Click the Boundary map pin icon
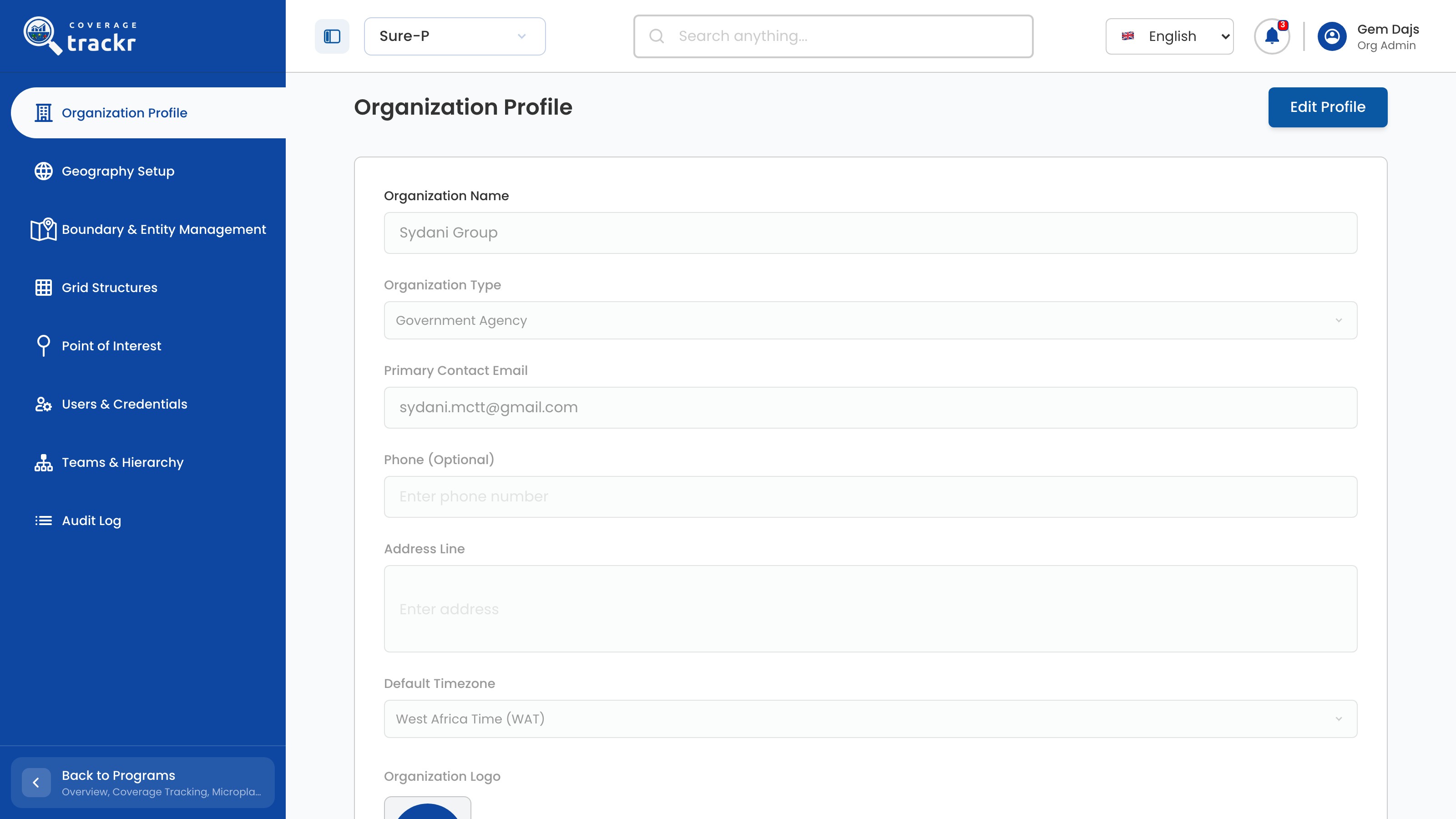The height and width of the screenshot is (819, 1456). tap(44, 229)
